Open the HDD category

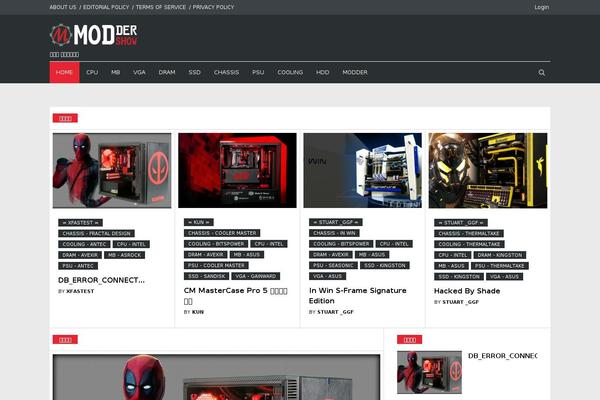(x=323, y=72)
